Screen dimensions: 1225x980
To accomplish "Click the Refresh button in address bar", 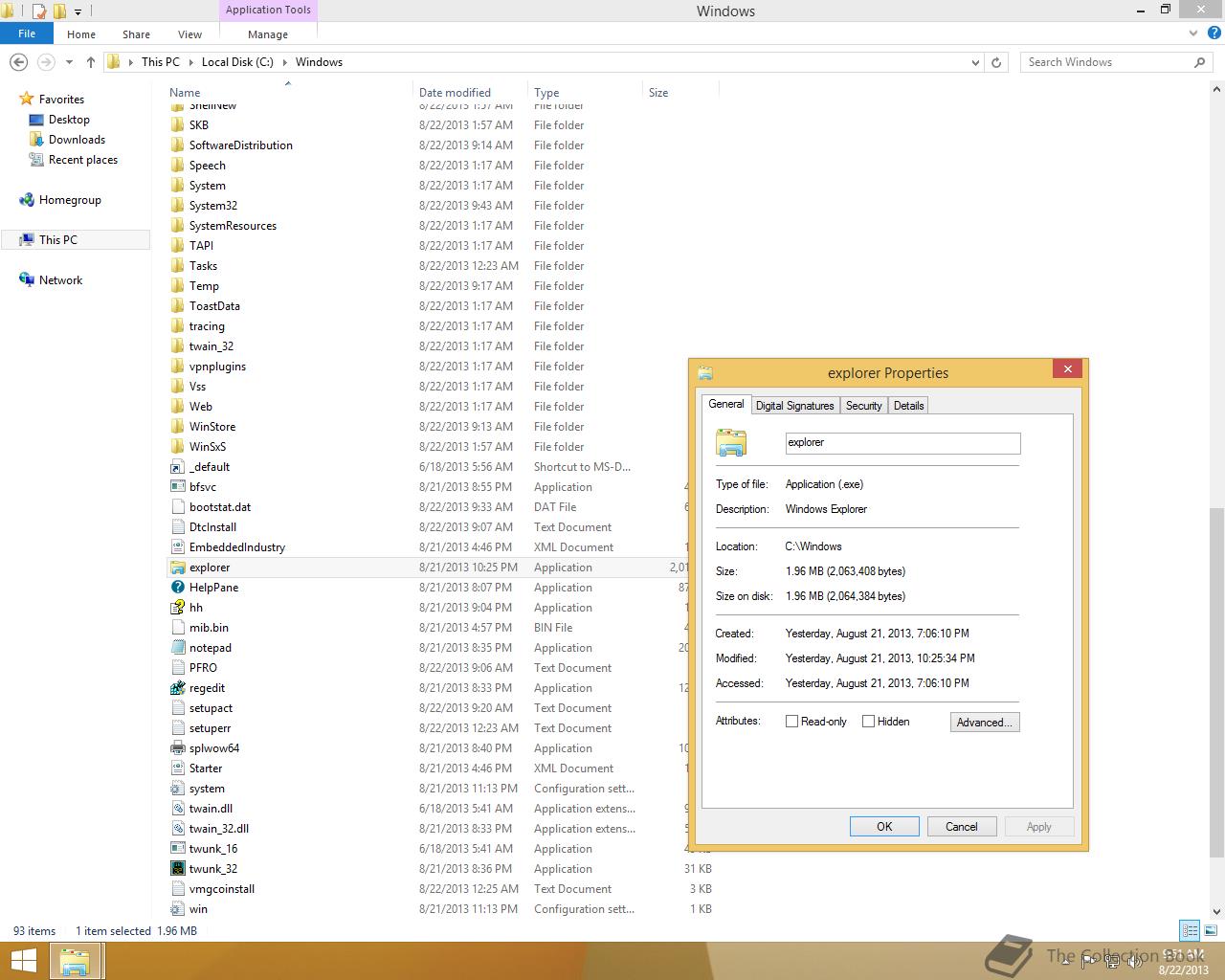I will [x=996, y=62].
